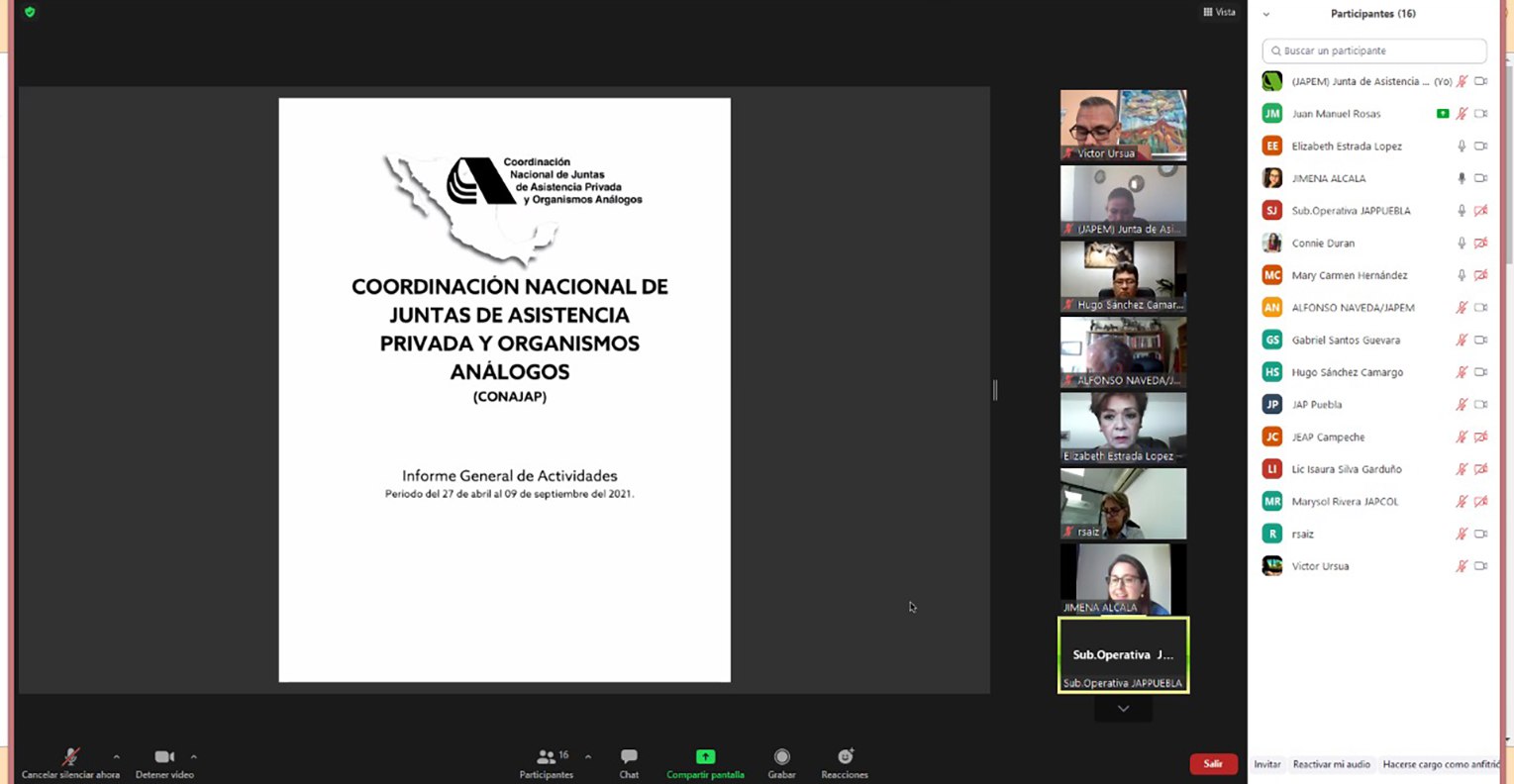Click ALFONSO NAVEDA video thumbnail
Viewport: 1514px width, 784px height.
(x=1123, y=351)
